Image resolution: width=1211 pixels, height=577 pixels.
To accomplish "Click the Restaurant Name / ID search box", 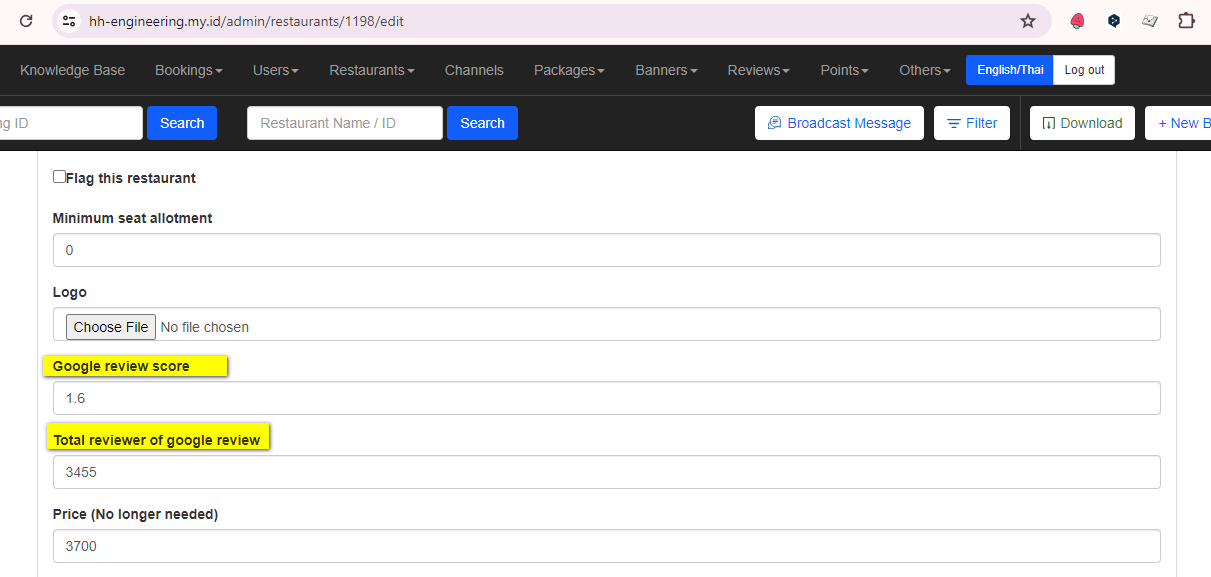I will (x=344, y=123).
